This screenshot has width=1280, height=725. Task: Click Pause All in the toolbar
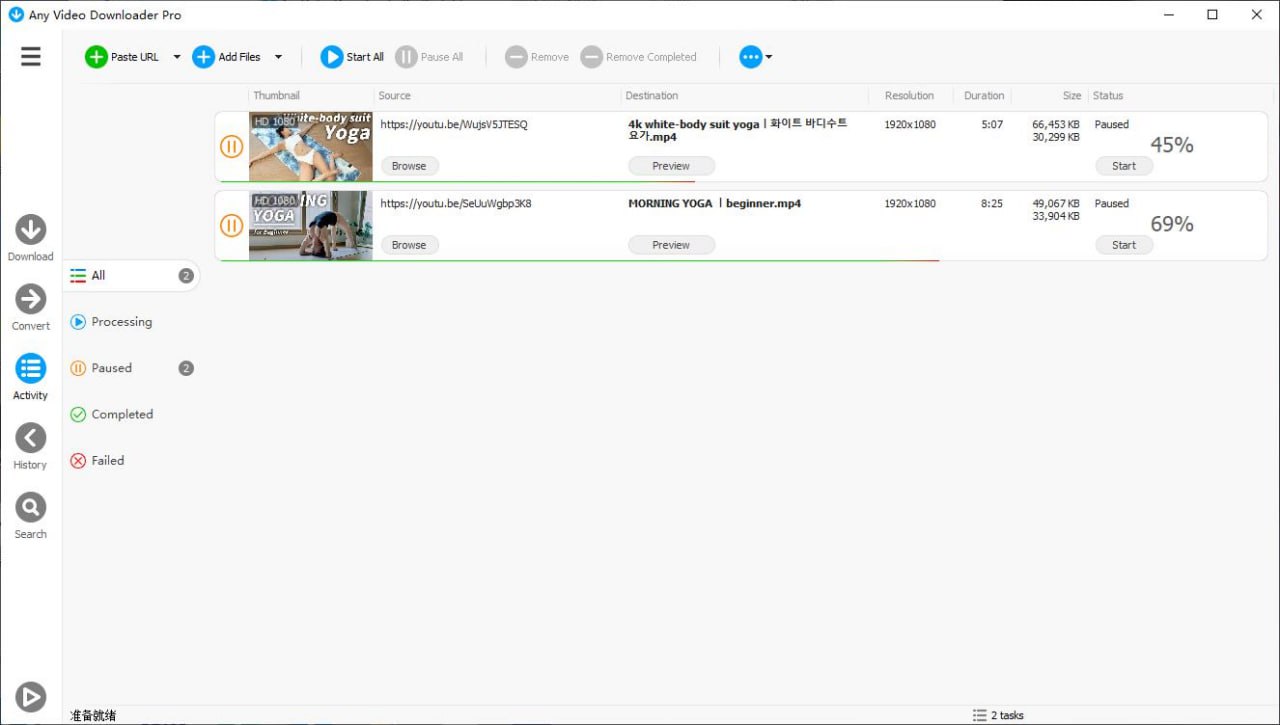(430, 57)
